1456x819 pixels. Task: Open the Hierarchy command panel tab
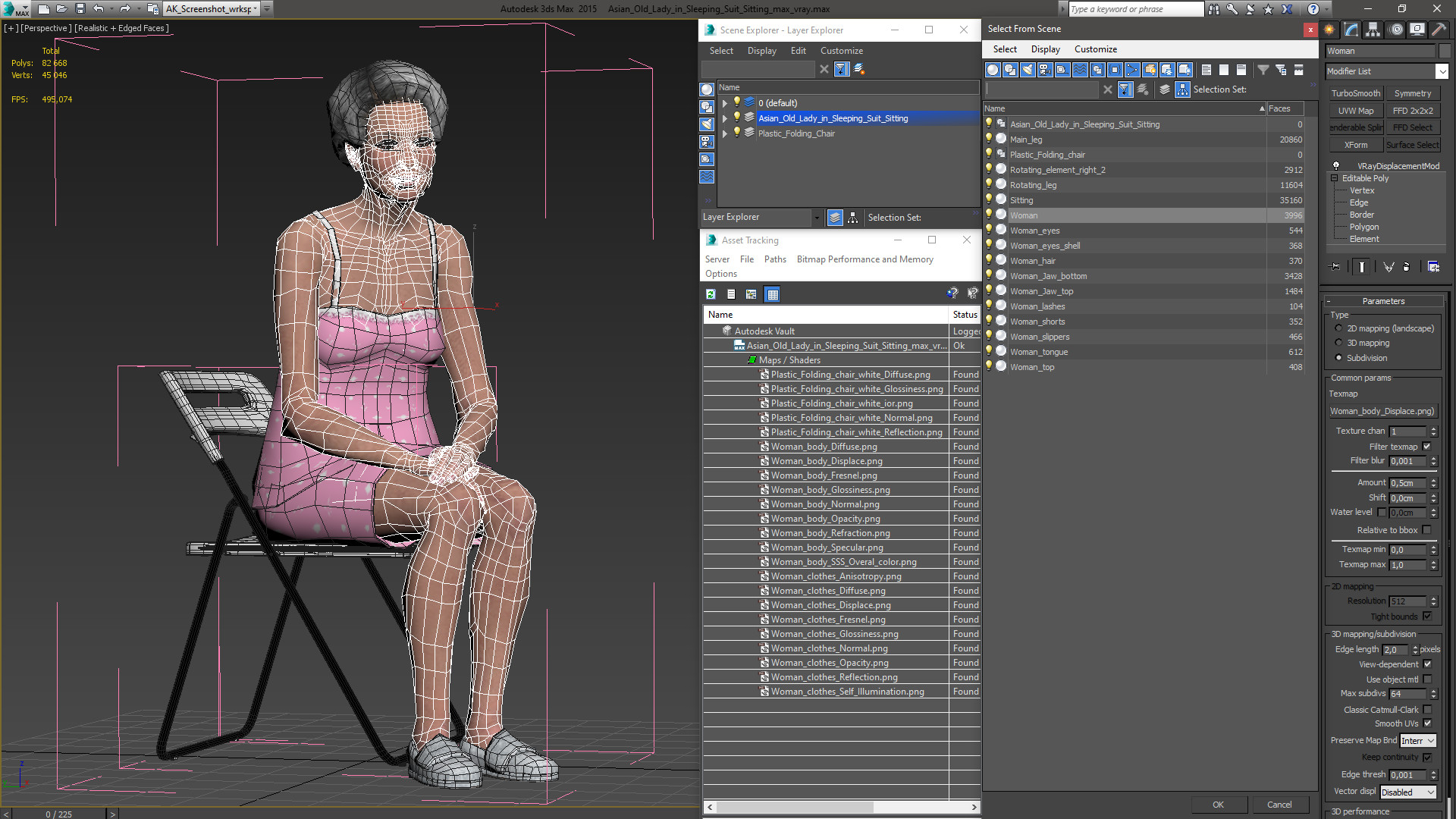pyautogui.click(x=1373, y=30)
